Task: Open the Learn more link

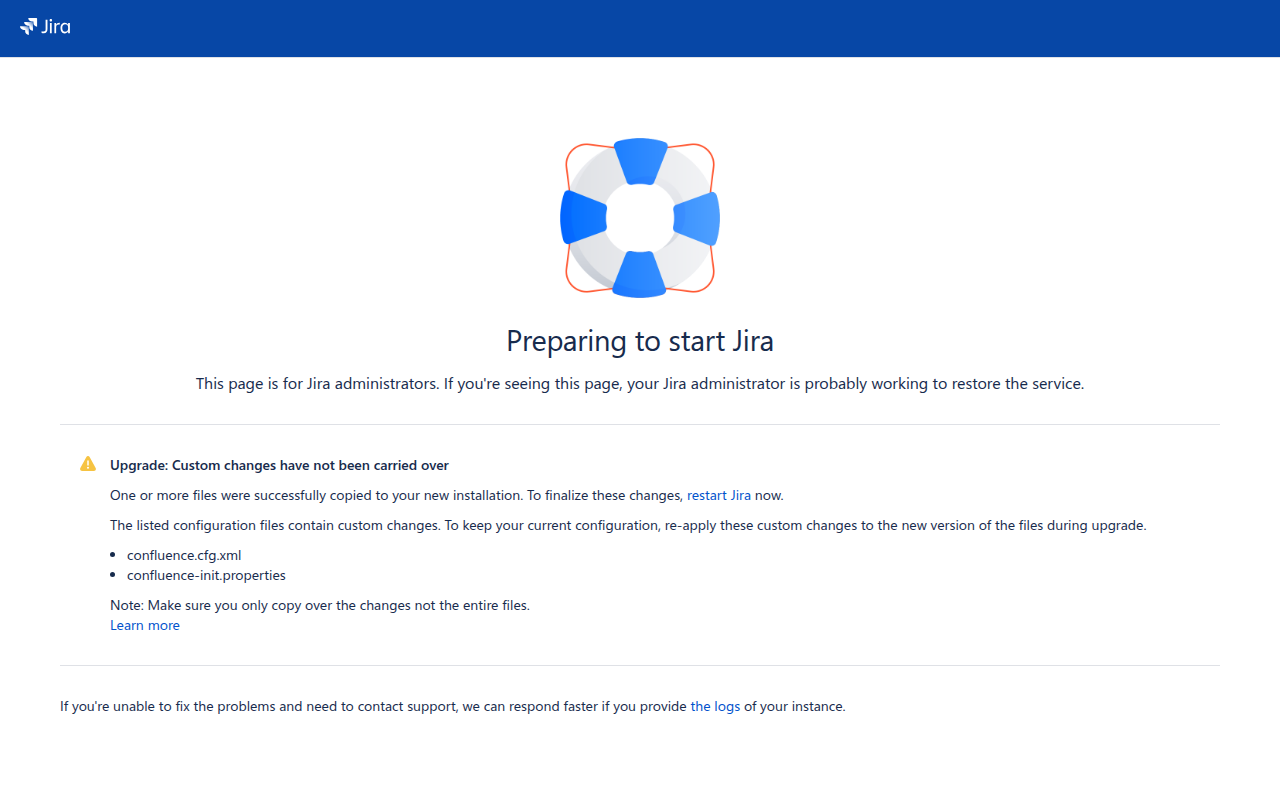Action: (x=145, y=625)
